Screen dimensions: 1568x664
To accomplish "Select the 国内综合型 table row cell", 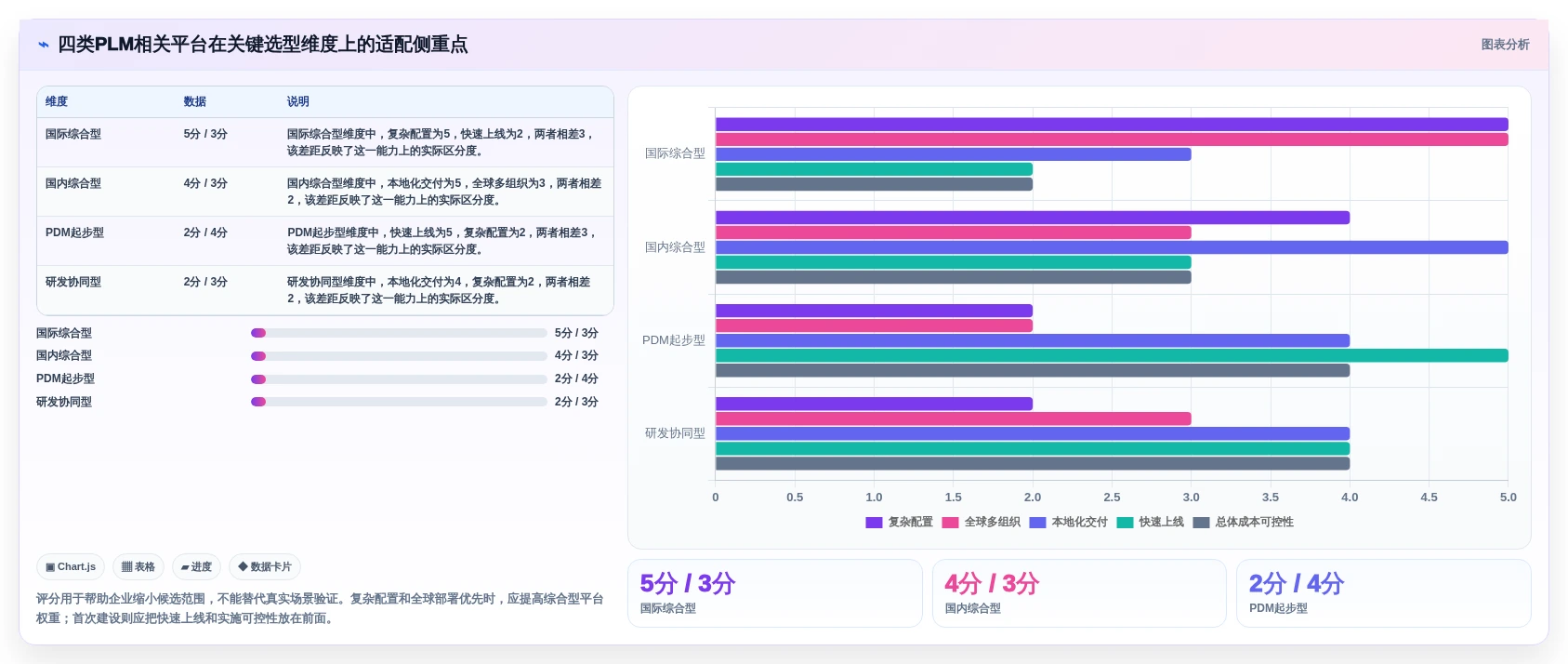I will pos(73,183).
